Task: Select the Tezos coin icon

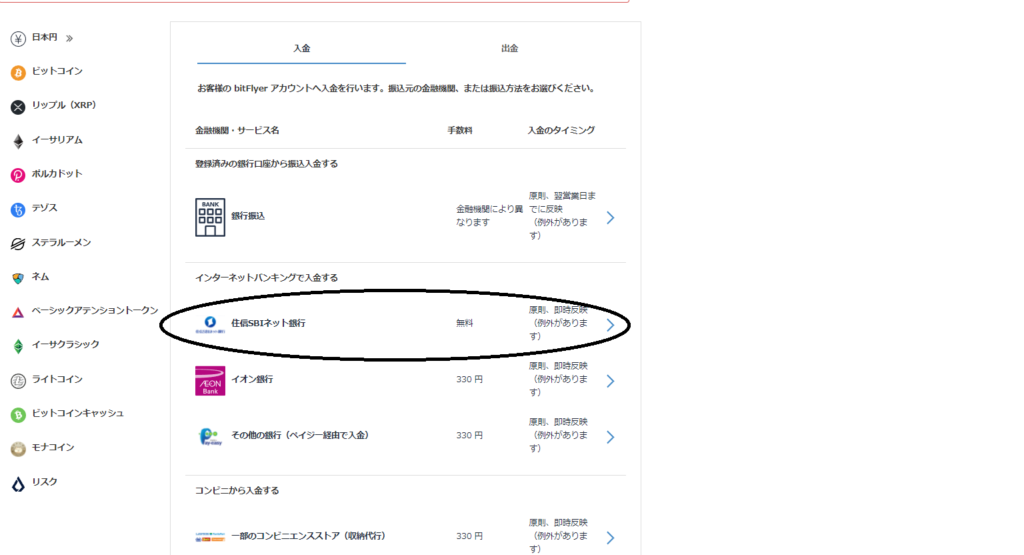Action: tap(18, 209)
